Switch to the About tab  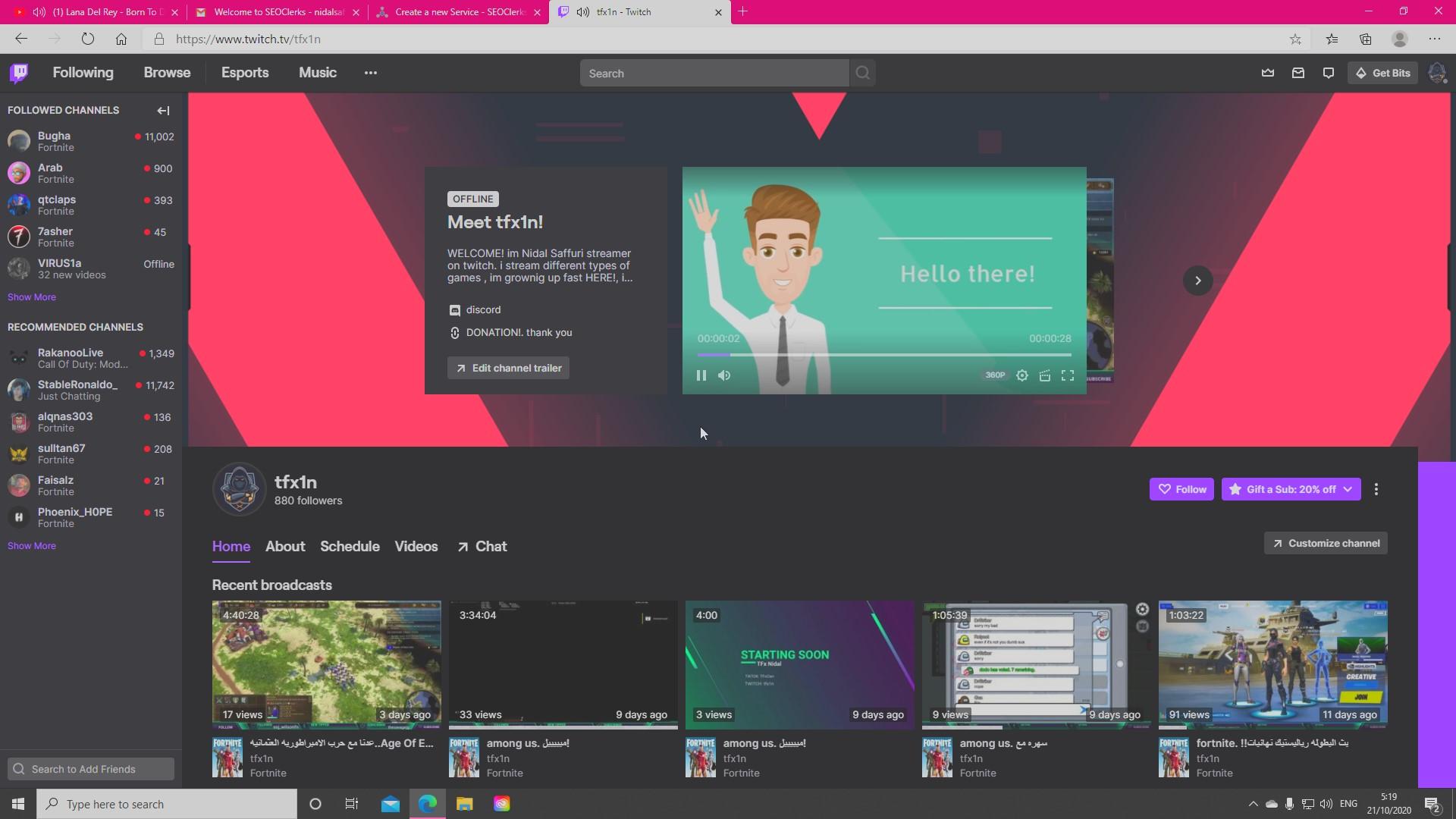point(284,546)
